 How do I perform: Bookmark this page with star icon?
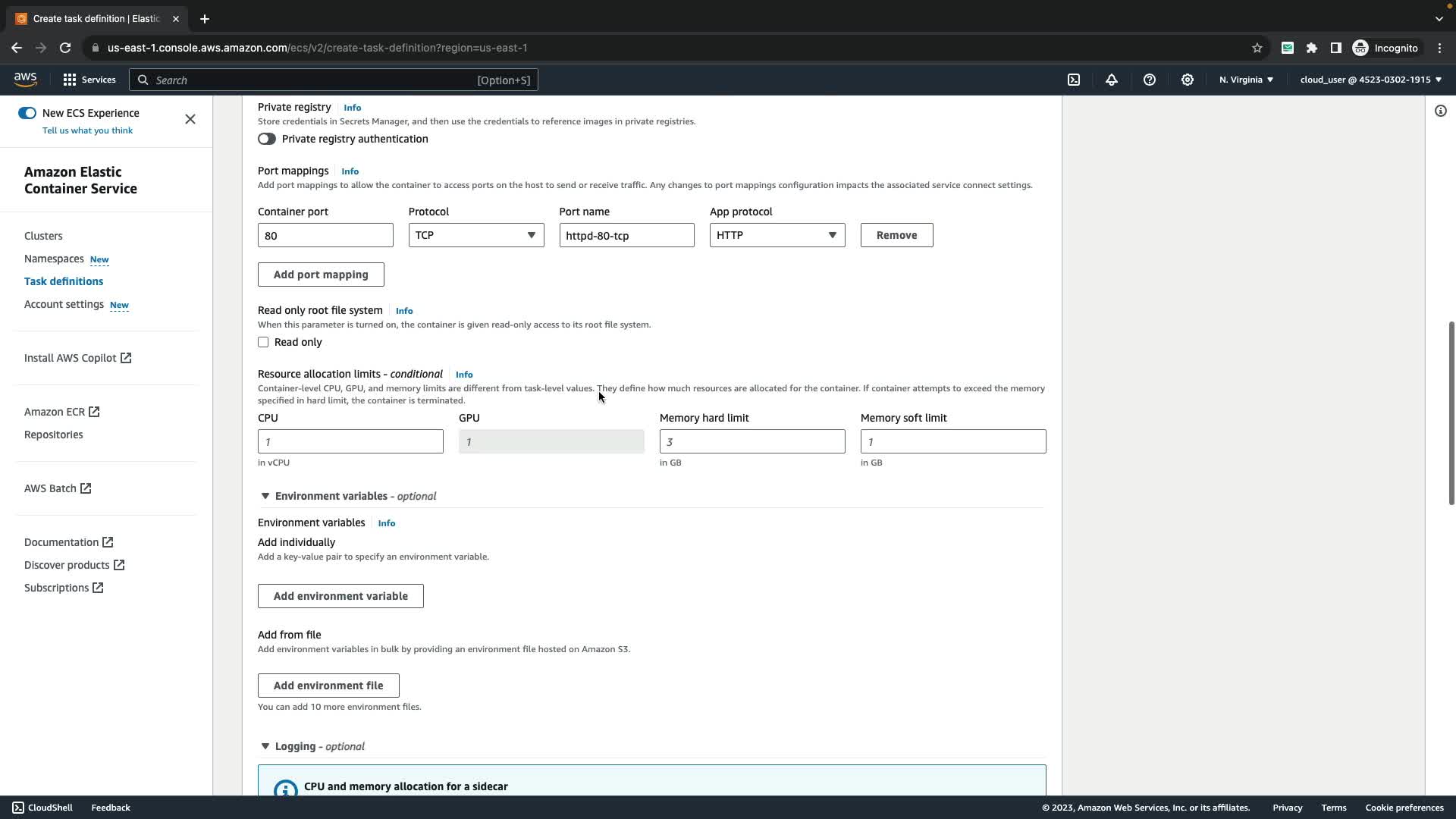pos(1257,48)
